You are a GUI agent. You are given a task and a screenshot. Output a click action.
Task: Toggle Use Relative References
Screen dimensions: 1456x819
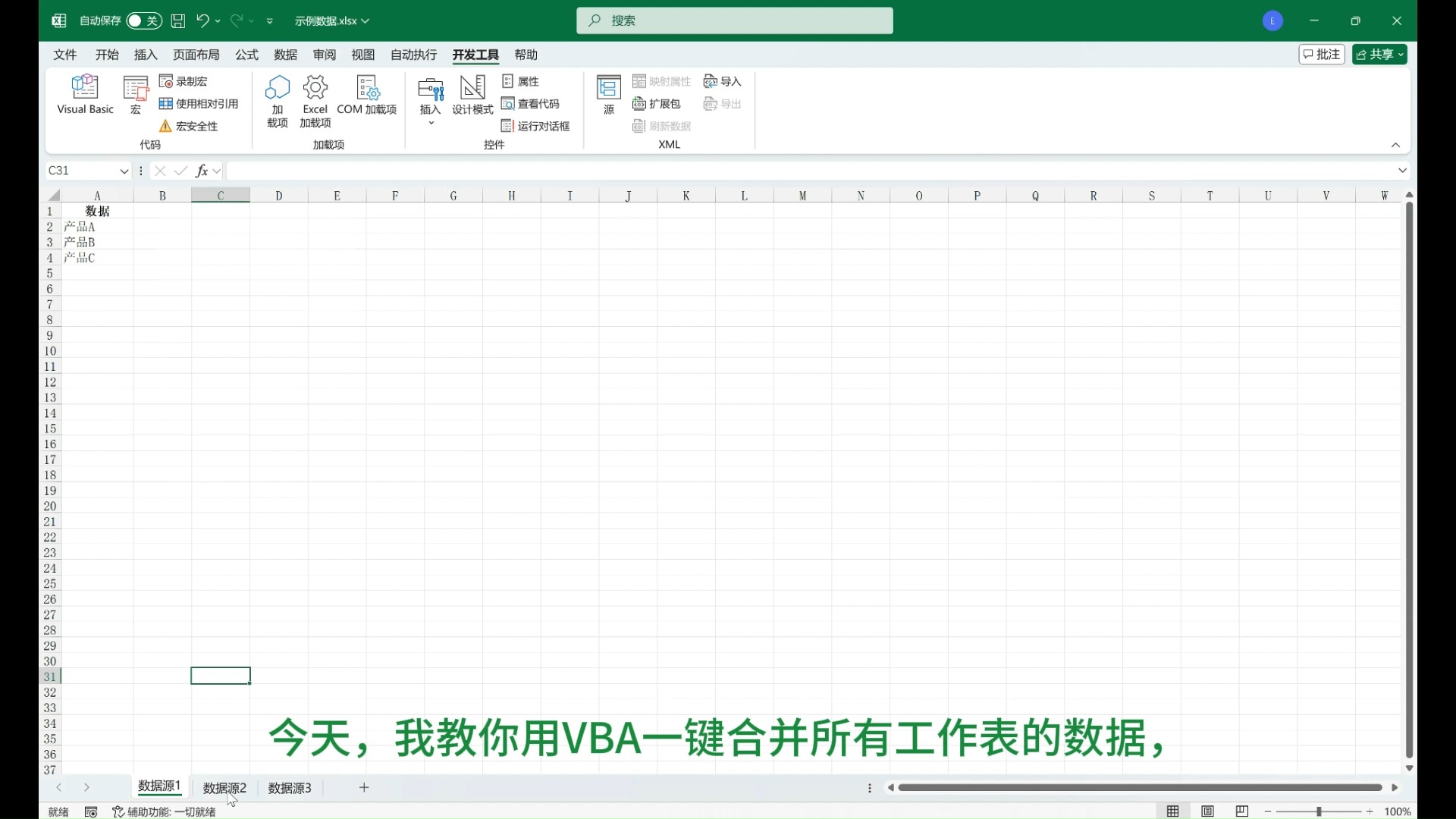[x=199, y=104]
